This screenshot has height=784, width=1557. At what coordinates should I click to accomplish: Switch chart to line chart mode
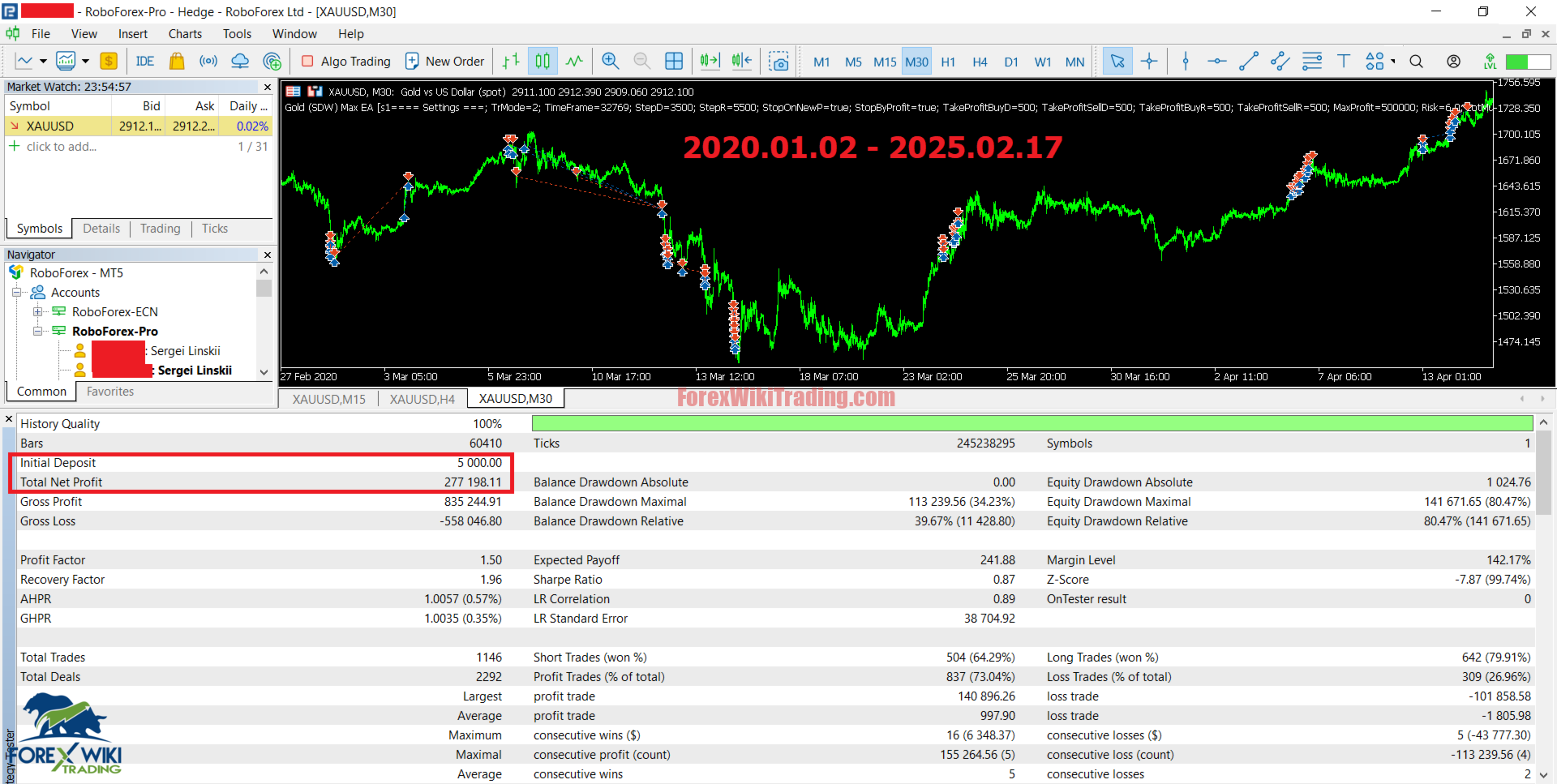pos(574,62)
